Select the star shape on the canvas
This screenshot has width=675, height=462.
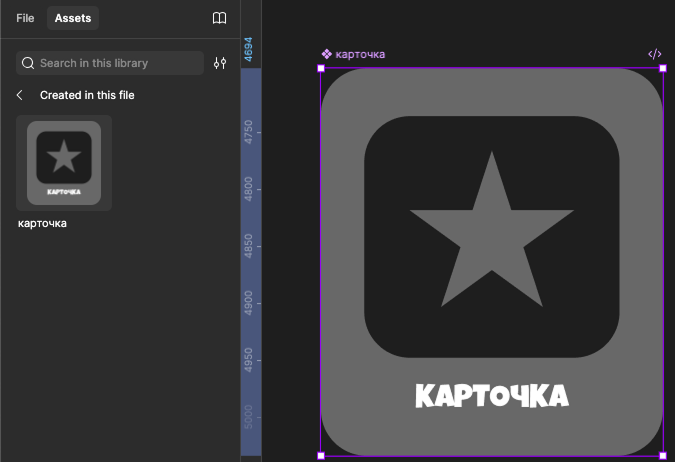(491, 228)
